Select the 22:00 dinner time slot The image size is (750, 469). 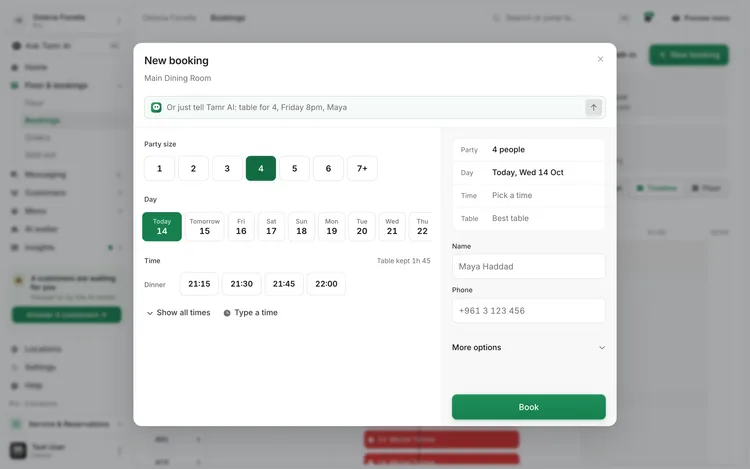[326, 284]
